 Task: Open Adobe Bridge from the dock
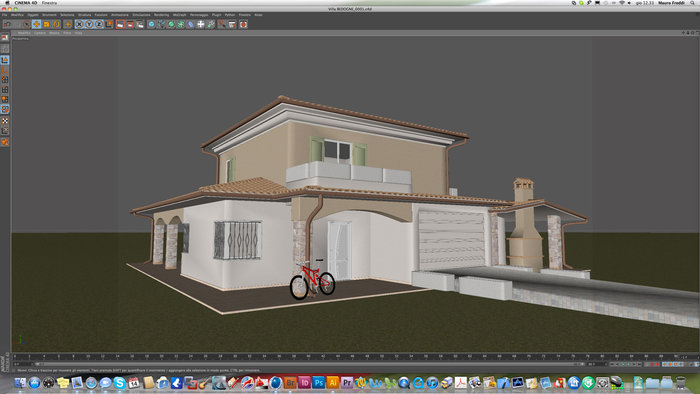pos(290,382)
